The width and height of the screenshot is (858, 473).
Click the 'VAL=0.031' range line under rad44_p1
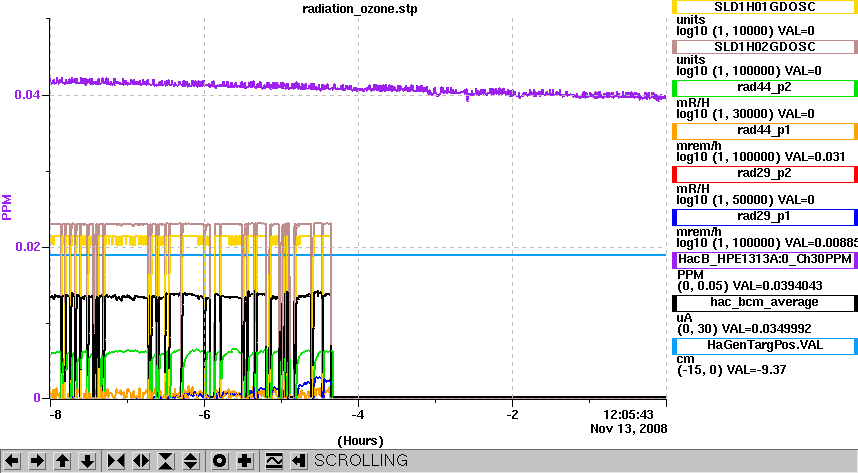(x=761, y=157)
